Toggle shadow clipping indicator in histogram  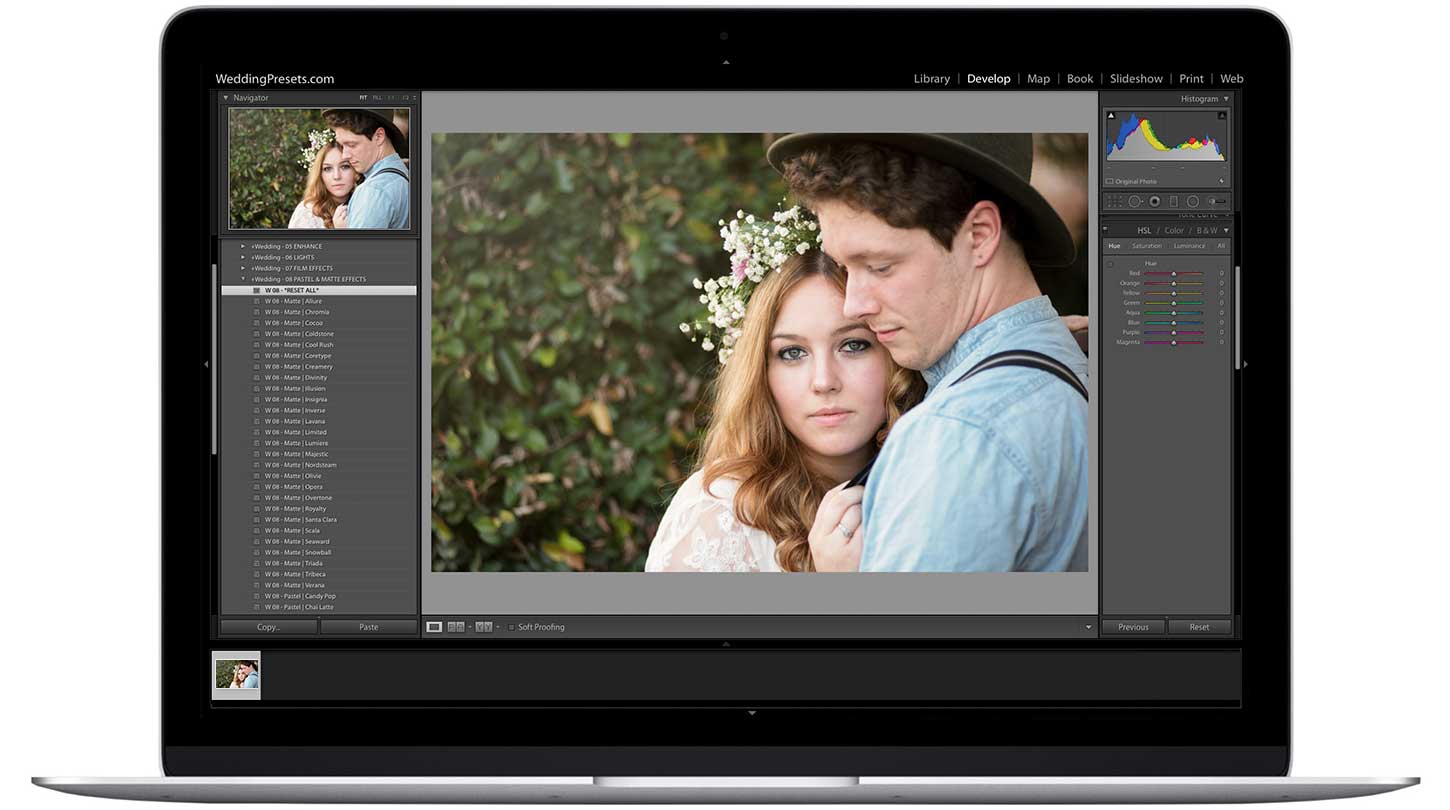[1111, 116]
